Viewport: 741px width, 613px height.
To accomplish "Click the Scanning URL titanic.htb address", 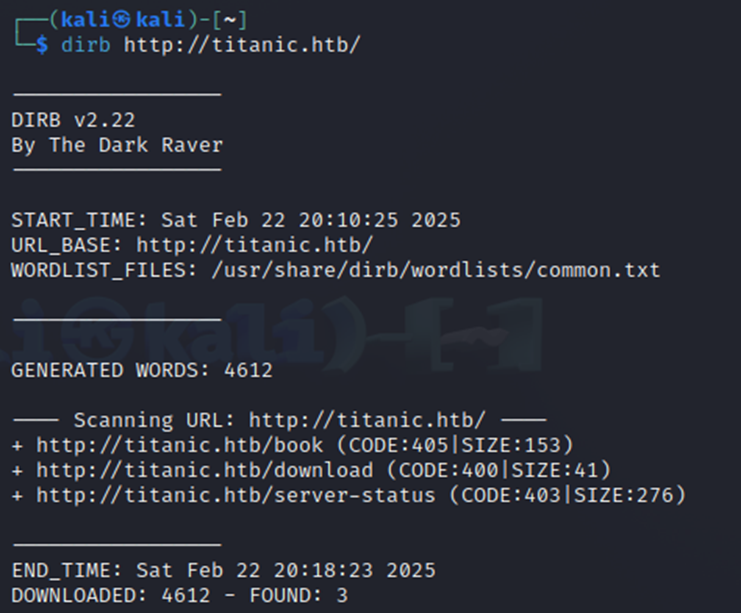I will [367, 420].
